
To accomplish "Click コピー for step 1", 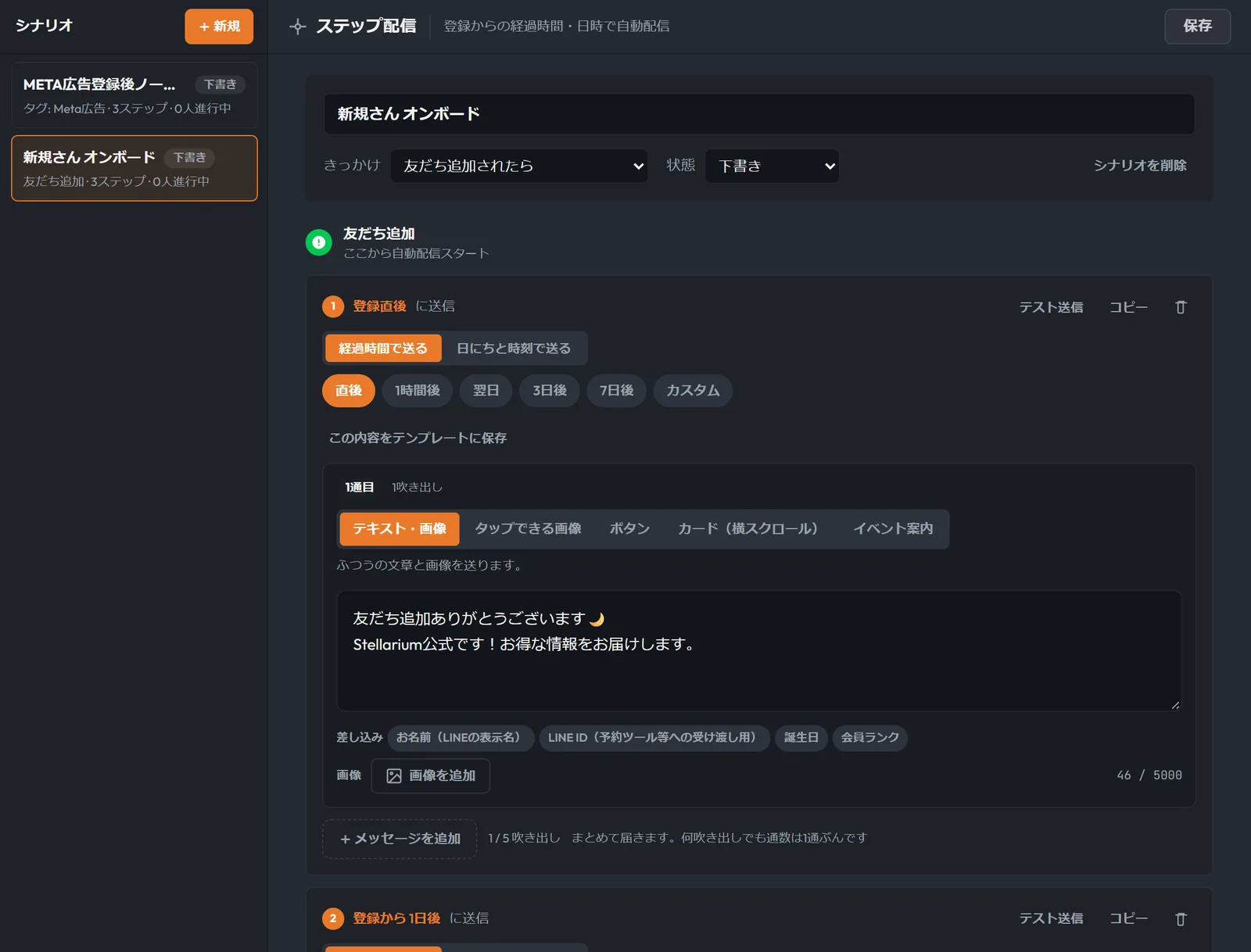I will point(1128,307).
